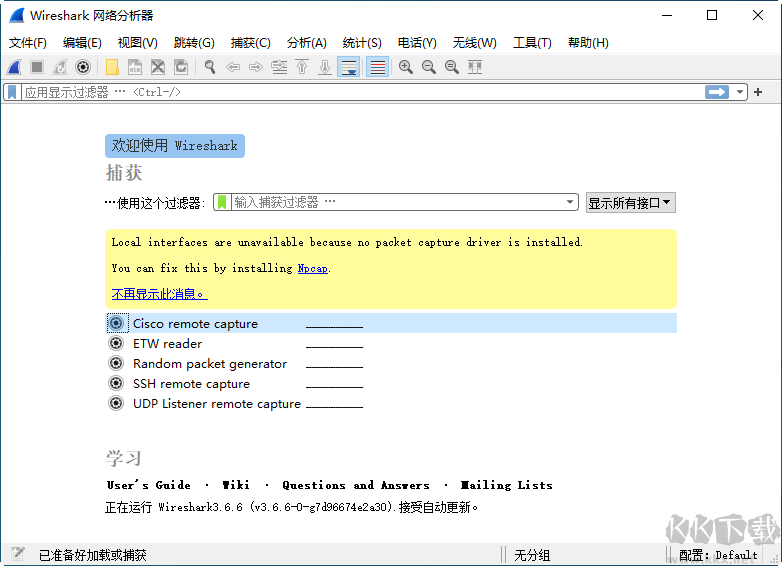Zoom out main window text
The width and height of the screenshot is (782, 566).
(428, 67)
